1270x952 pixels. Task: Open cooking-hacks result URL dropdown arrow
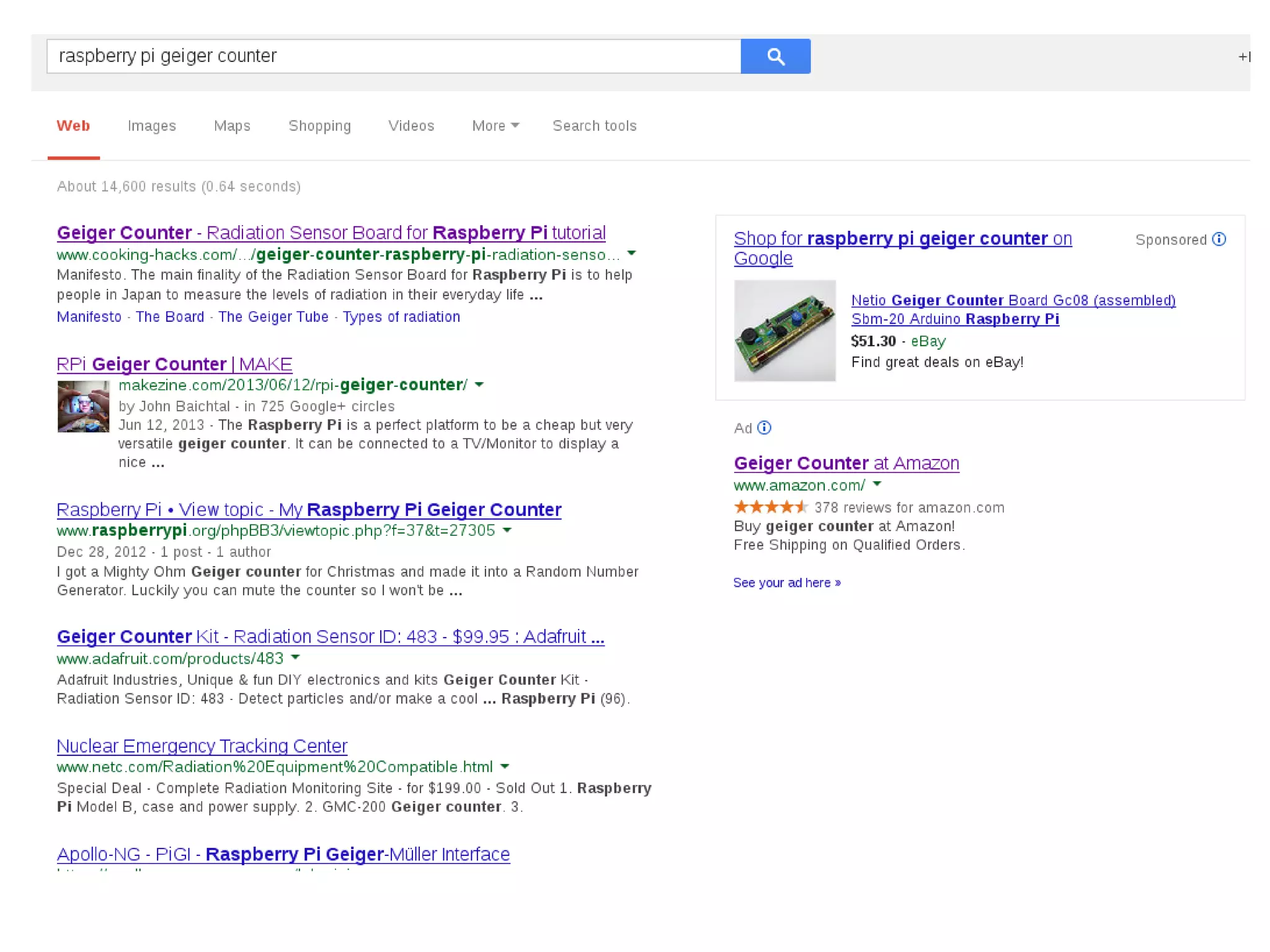[x=631, y=254]
